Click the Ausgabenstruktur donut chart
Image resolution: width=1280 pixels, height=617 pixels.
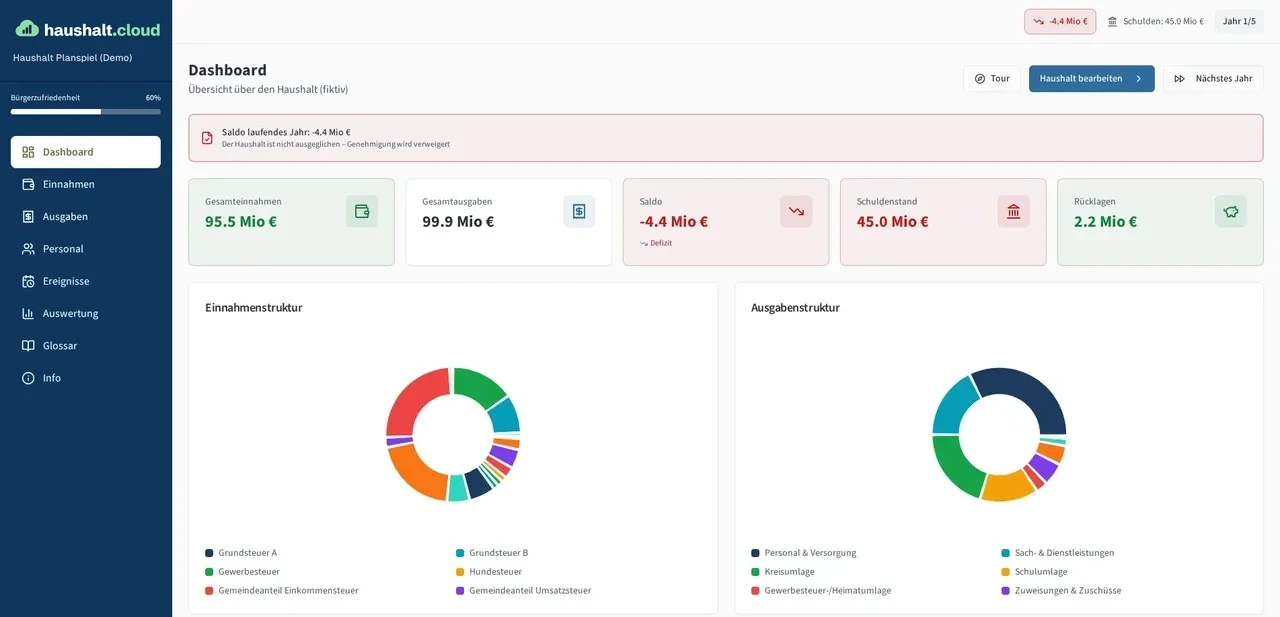[x=999, y=434]
